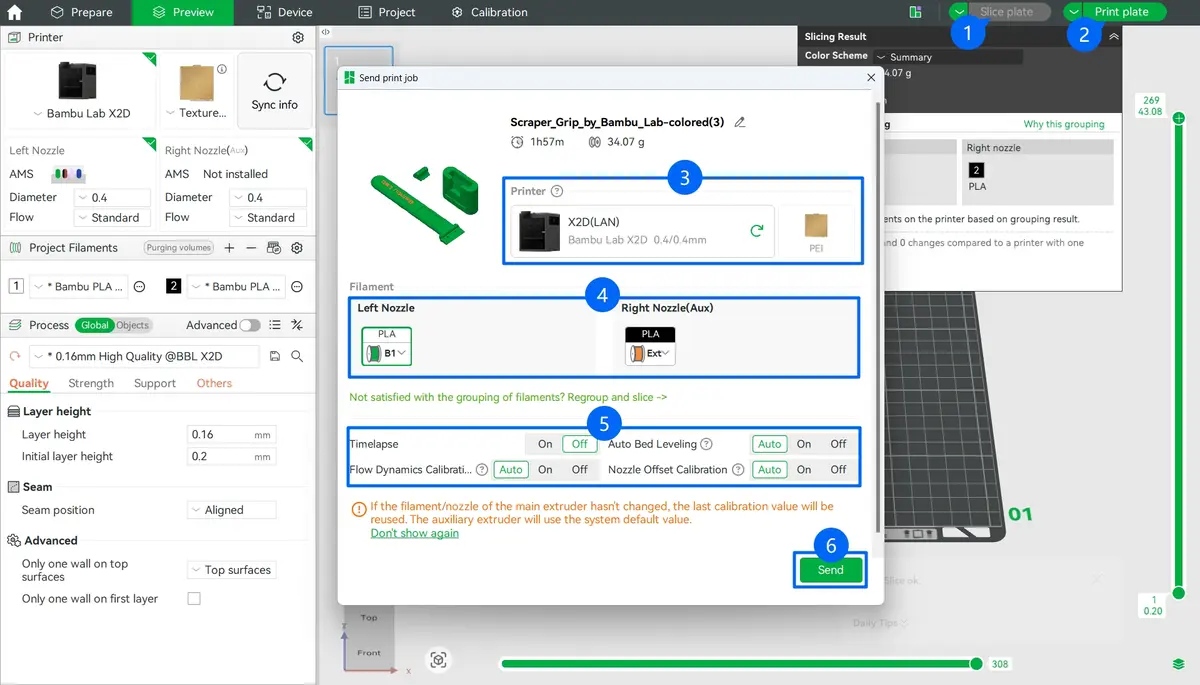The width and height of the screenshot is (1200, 685).
Task: Add a project filament with plus icon
Action: [x=229, y=247]
